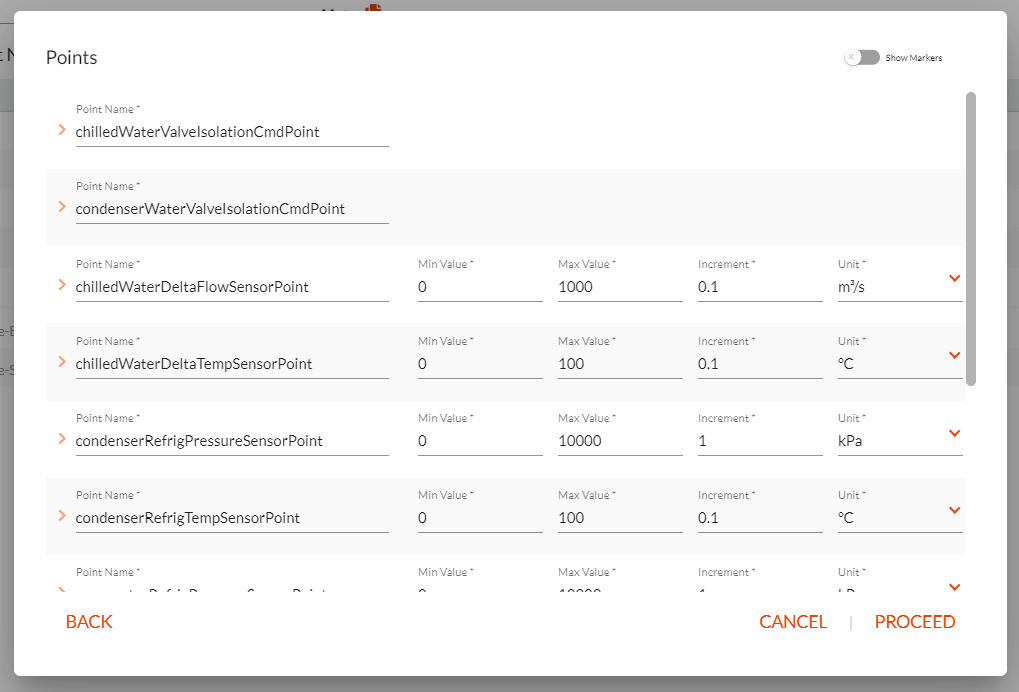Image resolution: width=1019 pixels, height=692 pixels.
Task: Expand the condenserWaterValveIsolationCmdPoint row arrow
Action: coord(62,207)
